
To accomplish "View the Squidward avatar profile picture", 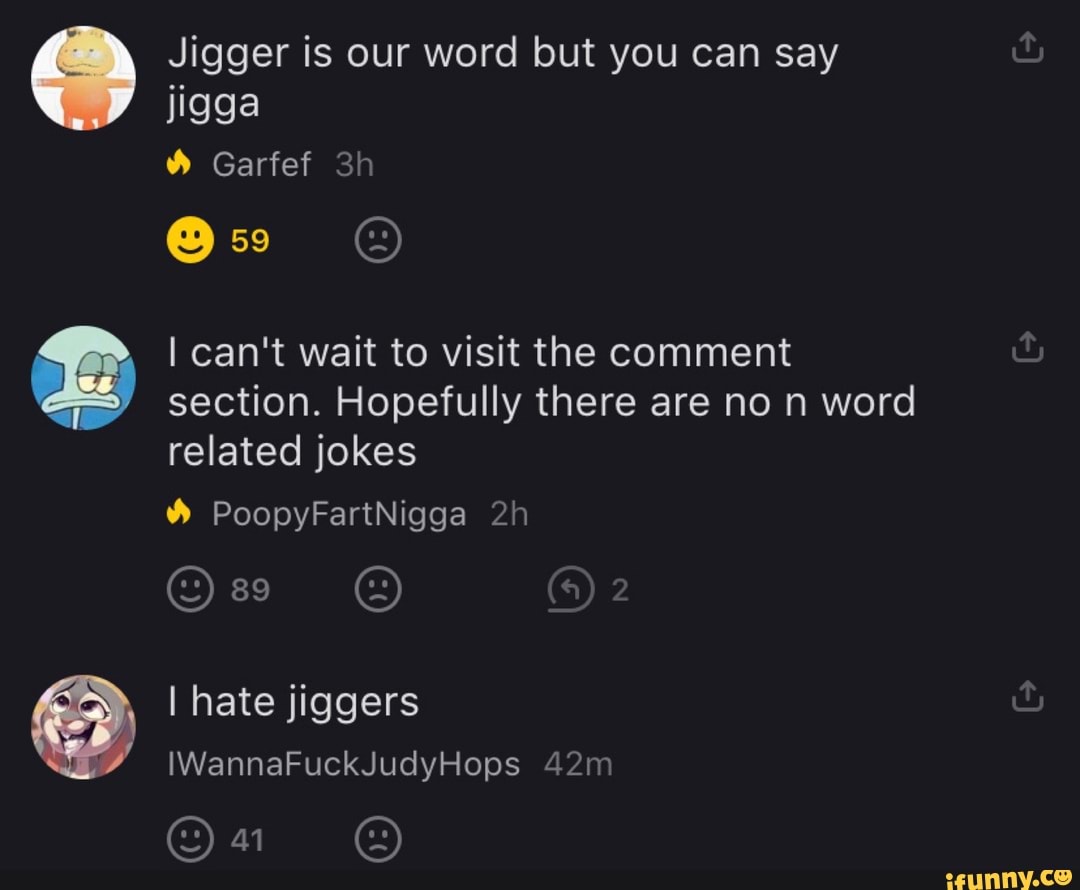I will point(83,377).
